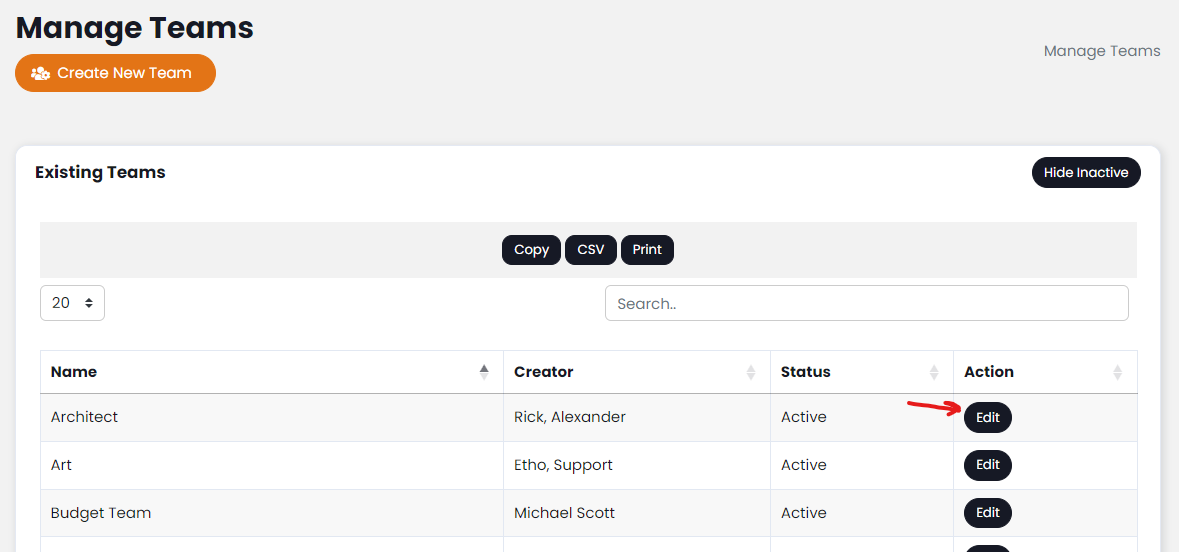Export the teams as CSV
The height and width of the screenshot is (552, 1179).
590,250
